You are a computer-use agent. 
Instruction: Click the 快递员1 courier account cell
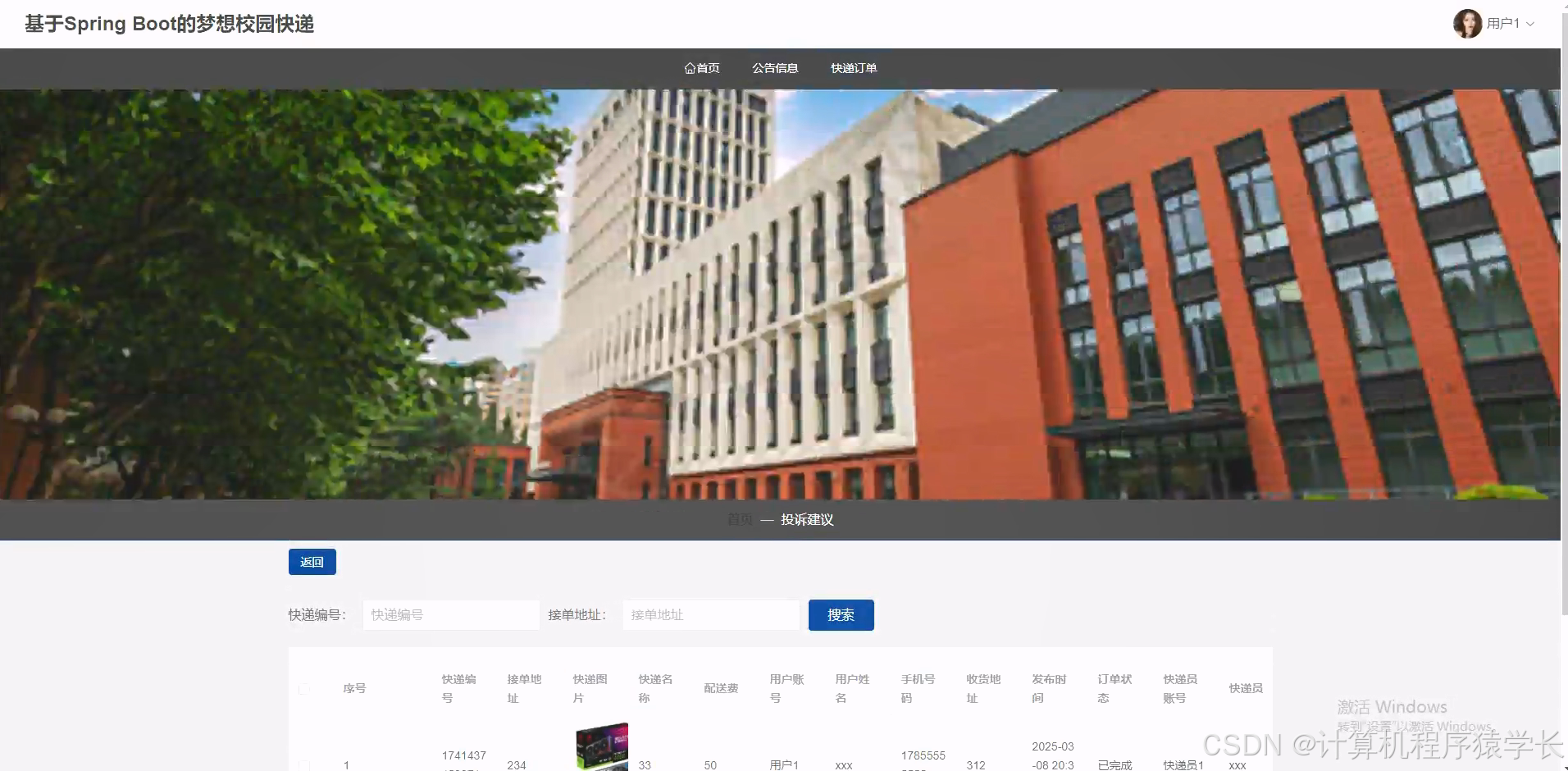[1183, 765]
